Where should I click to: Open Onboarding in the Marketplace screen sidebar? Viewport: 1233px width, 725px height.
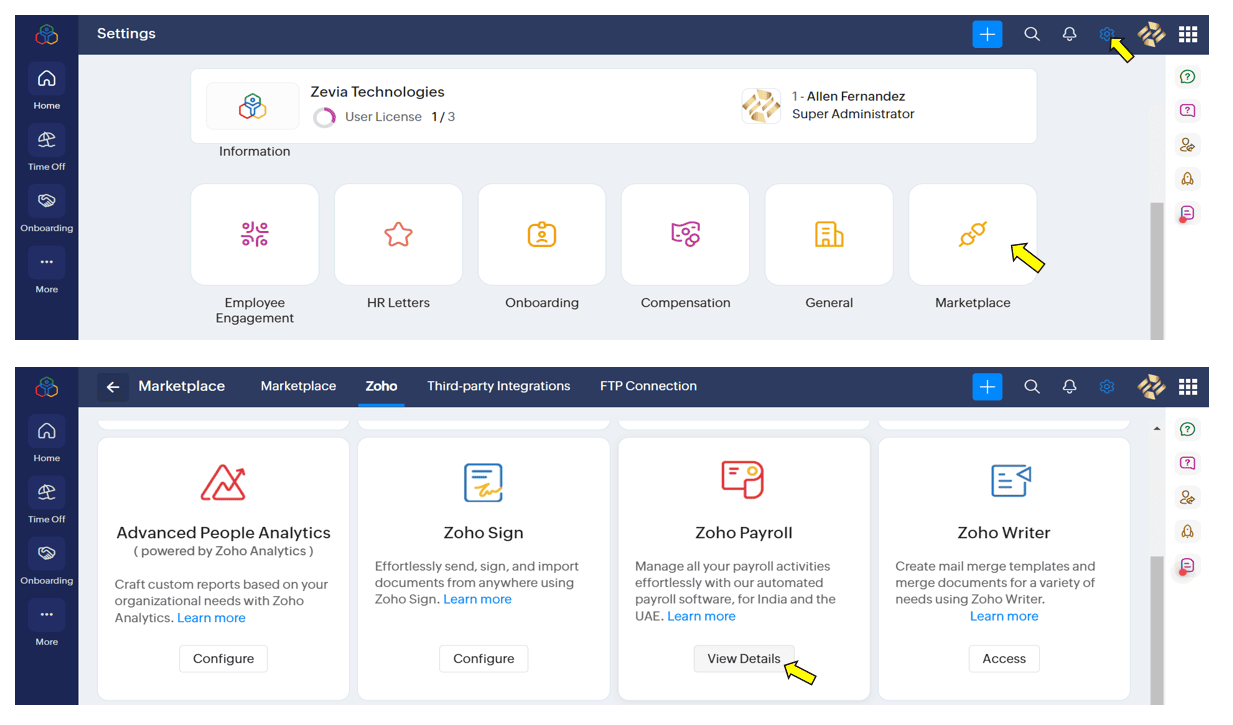point(47,563)
